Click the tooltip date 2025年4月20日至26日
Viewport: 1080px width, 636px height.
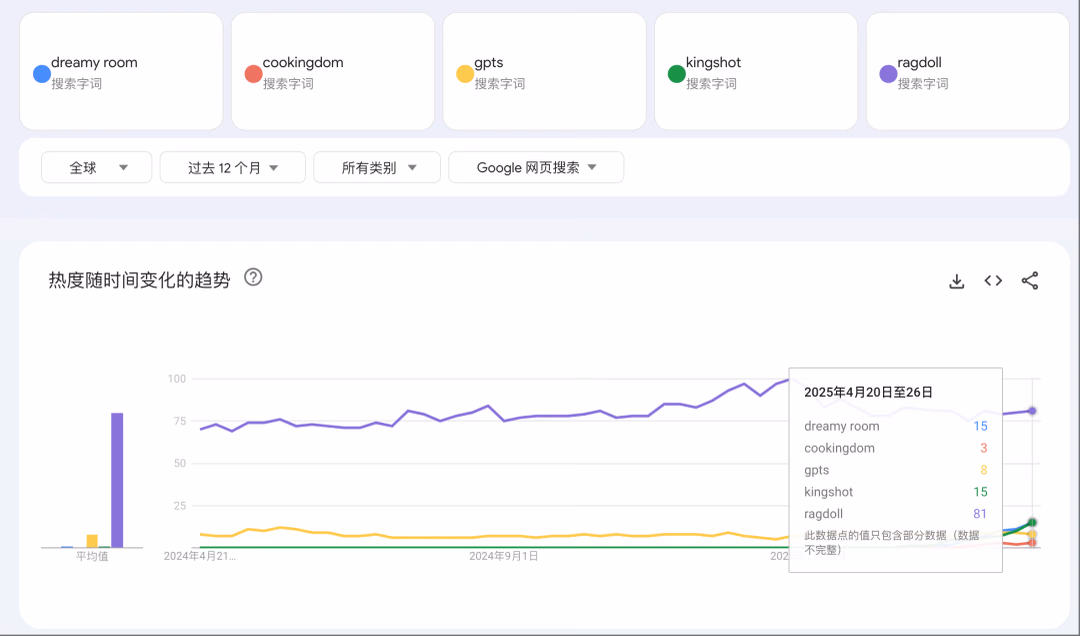(x=868, y=392)
